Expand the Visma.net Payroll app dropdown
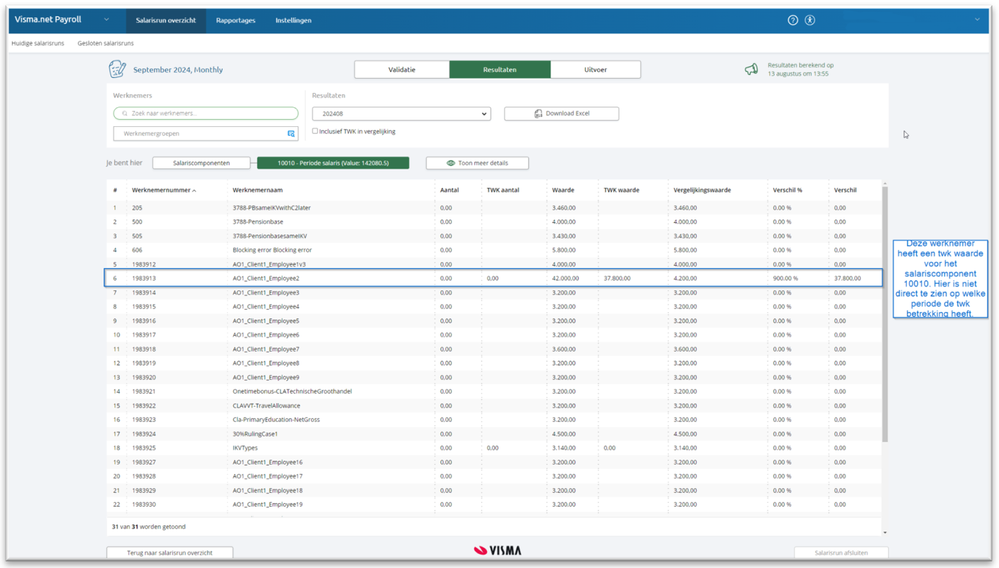The height and width of the screenshot is (568, 999). click(106, 20)
